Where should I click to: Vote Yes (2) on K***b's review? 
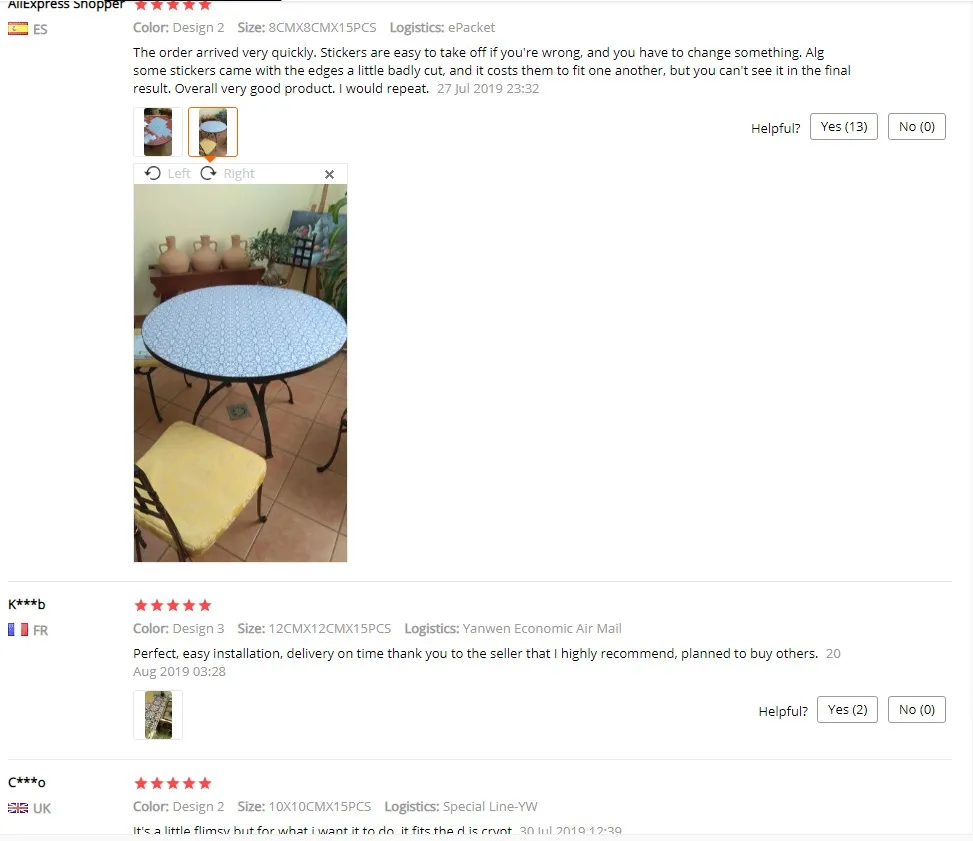tap(847, 709)
